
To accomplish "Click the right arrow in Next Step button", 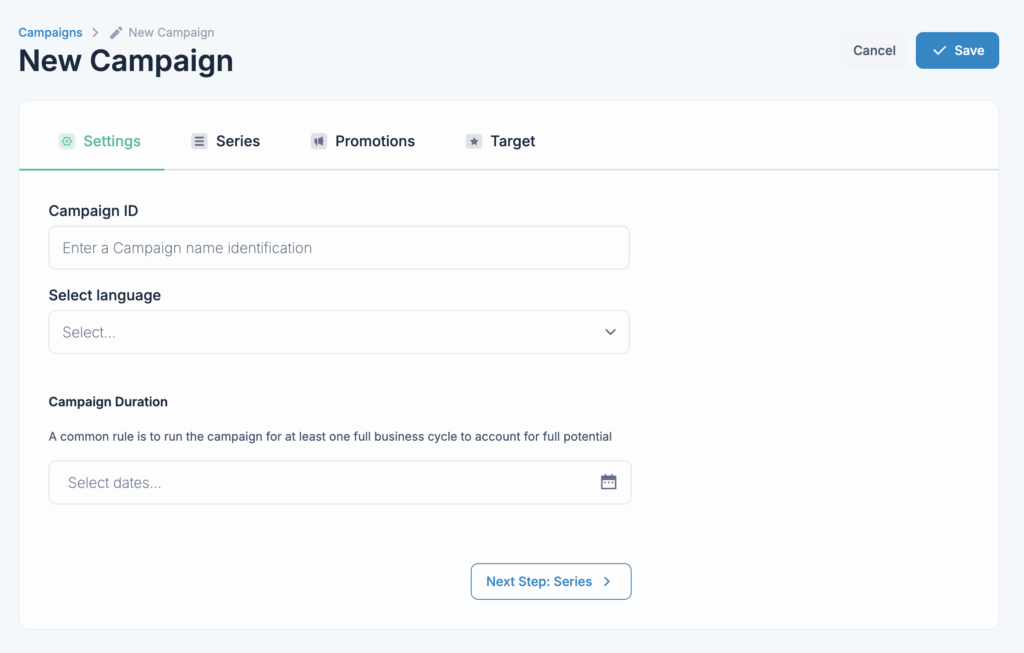I will (607, 581).
